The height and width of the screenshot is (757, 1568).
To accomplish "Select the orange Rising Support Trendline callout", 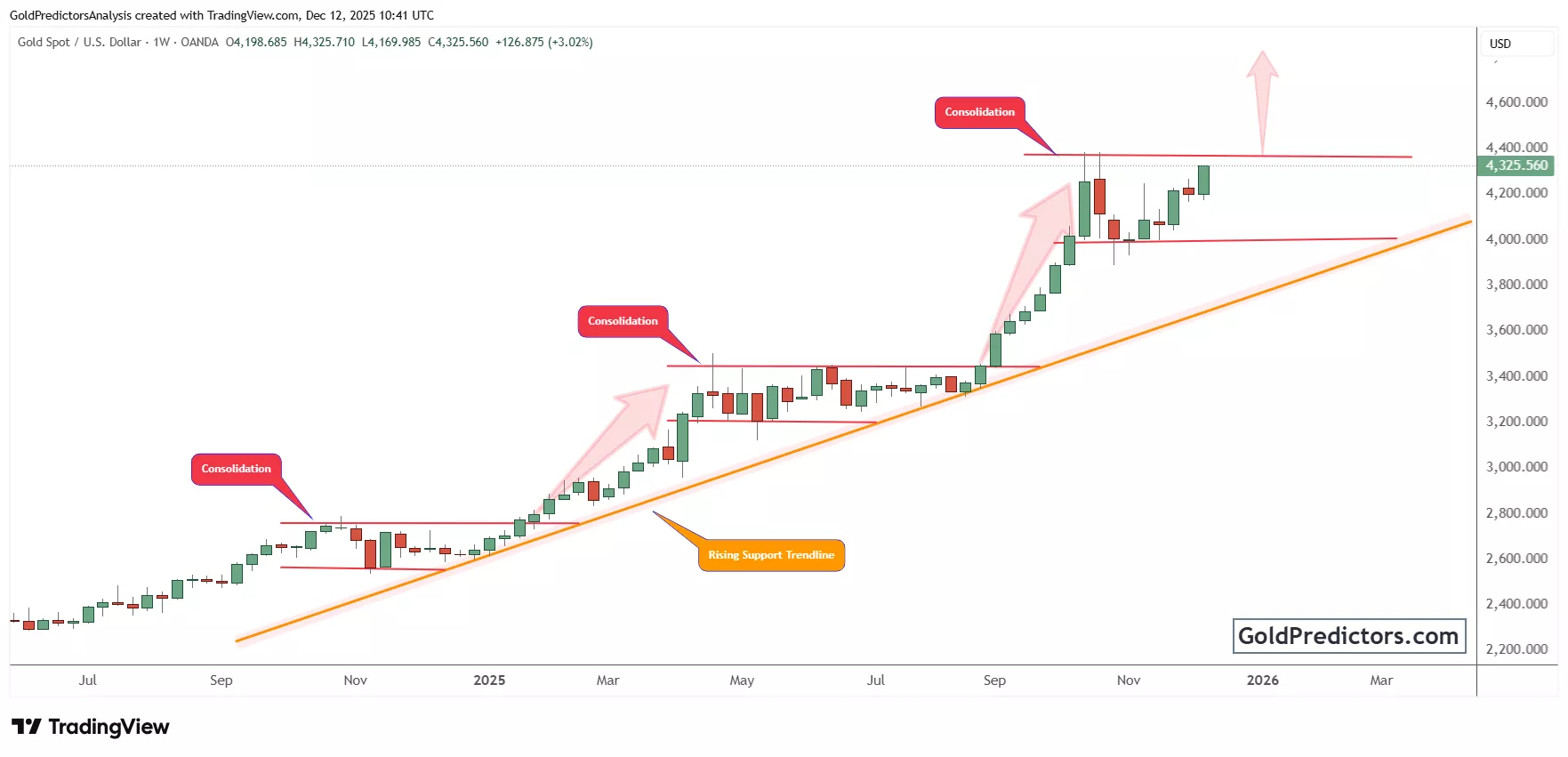I will click(x=771, y=555).
